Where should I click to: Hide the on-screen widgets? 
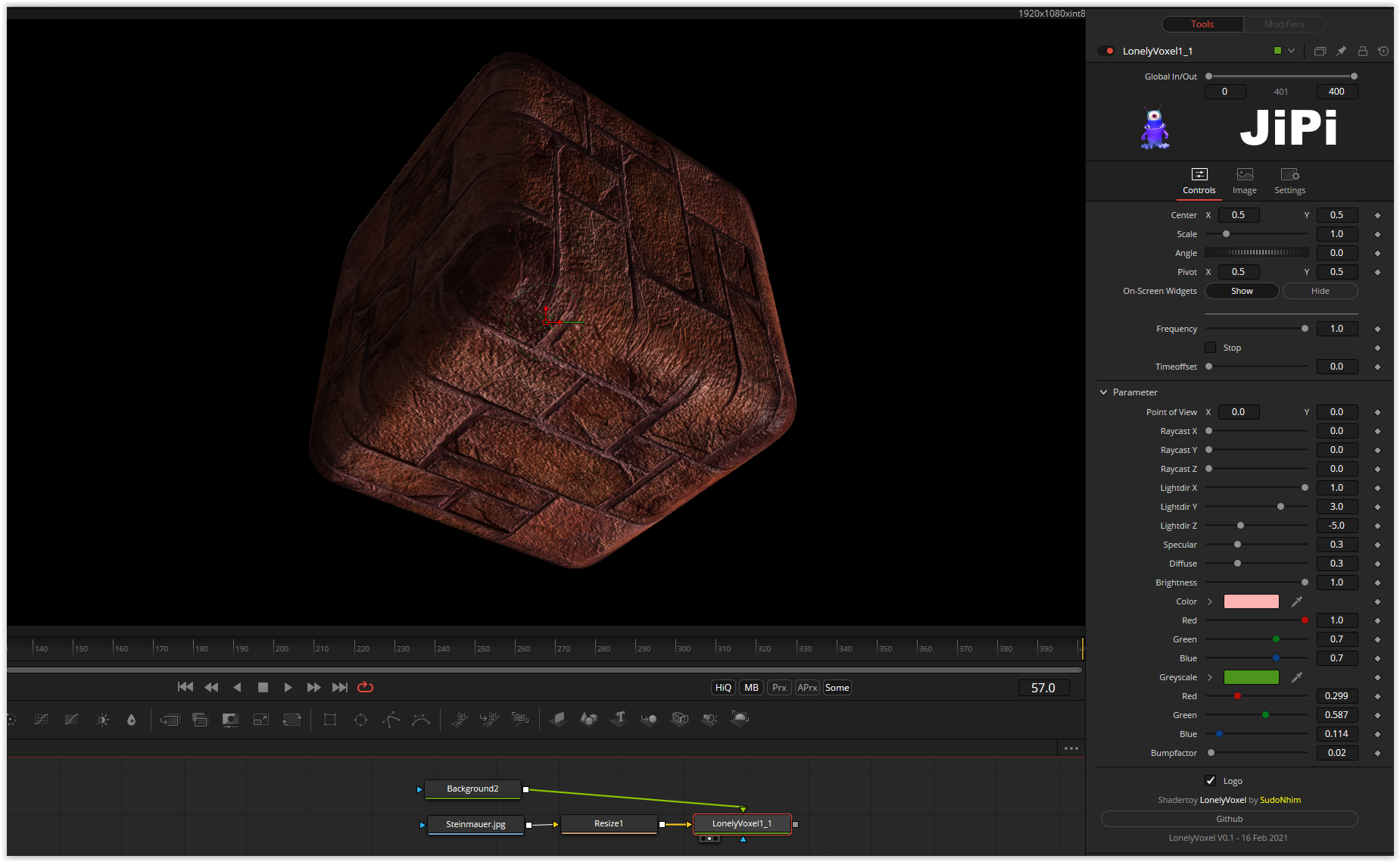(1320, 291)
